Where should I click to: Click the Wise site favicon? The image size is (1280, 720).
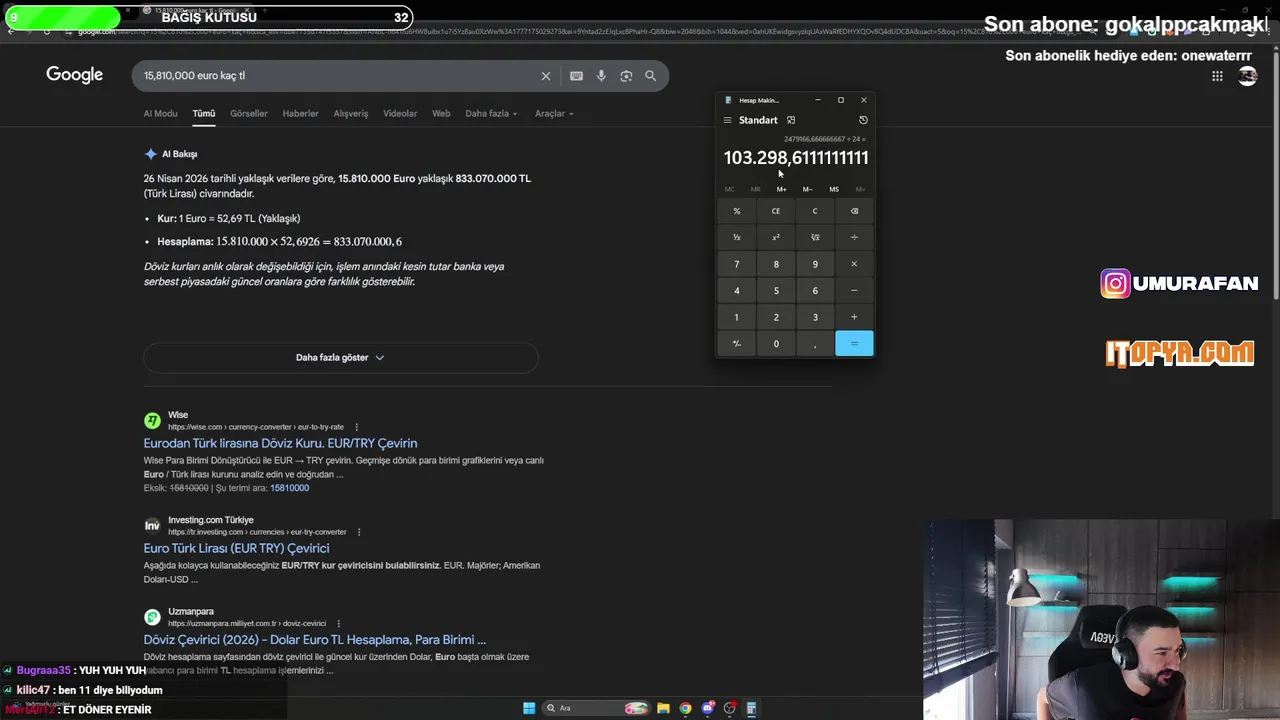point(152,421)
